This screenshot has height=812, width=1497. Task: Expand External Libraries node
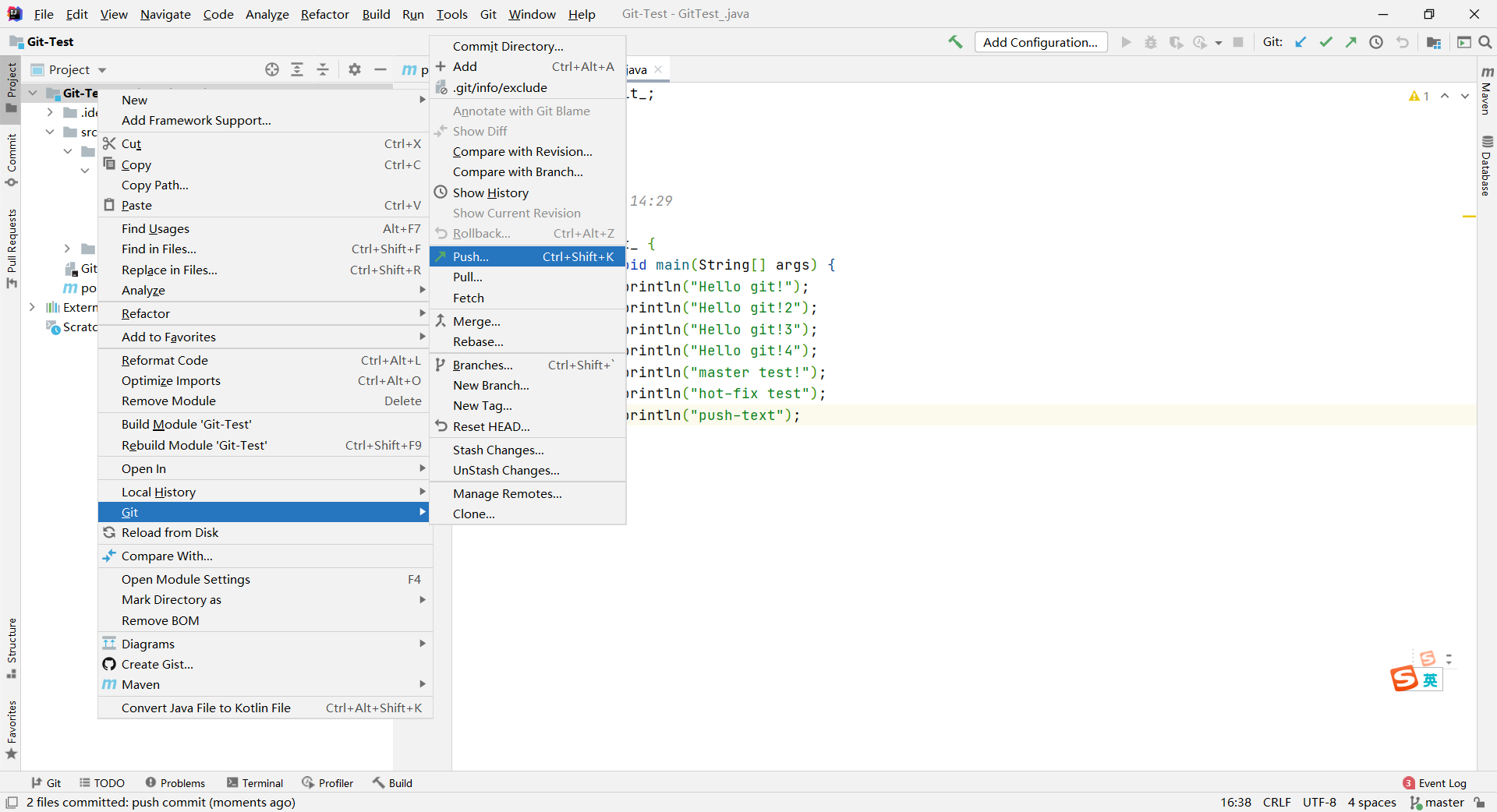pyautogui.click(x=32, y=307)
